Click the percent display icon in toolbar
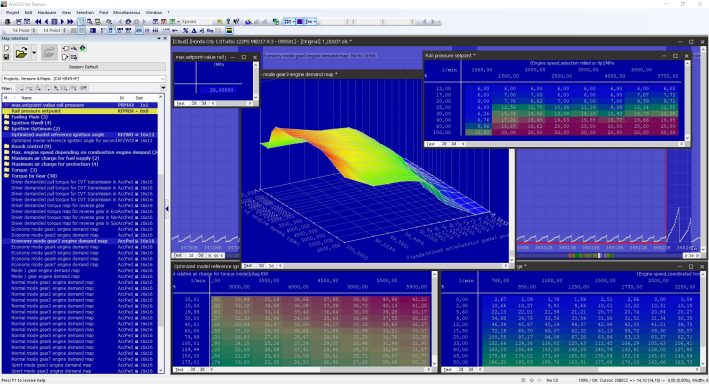Viewport: 709px width, 384px height. click(x=185, y=30)
